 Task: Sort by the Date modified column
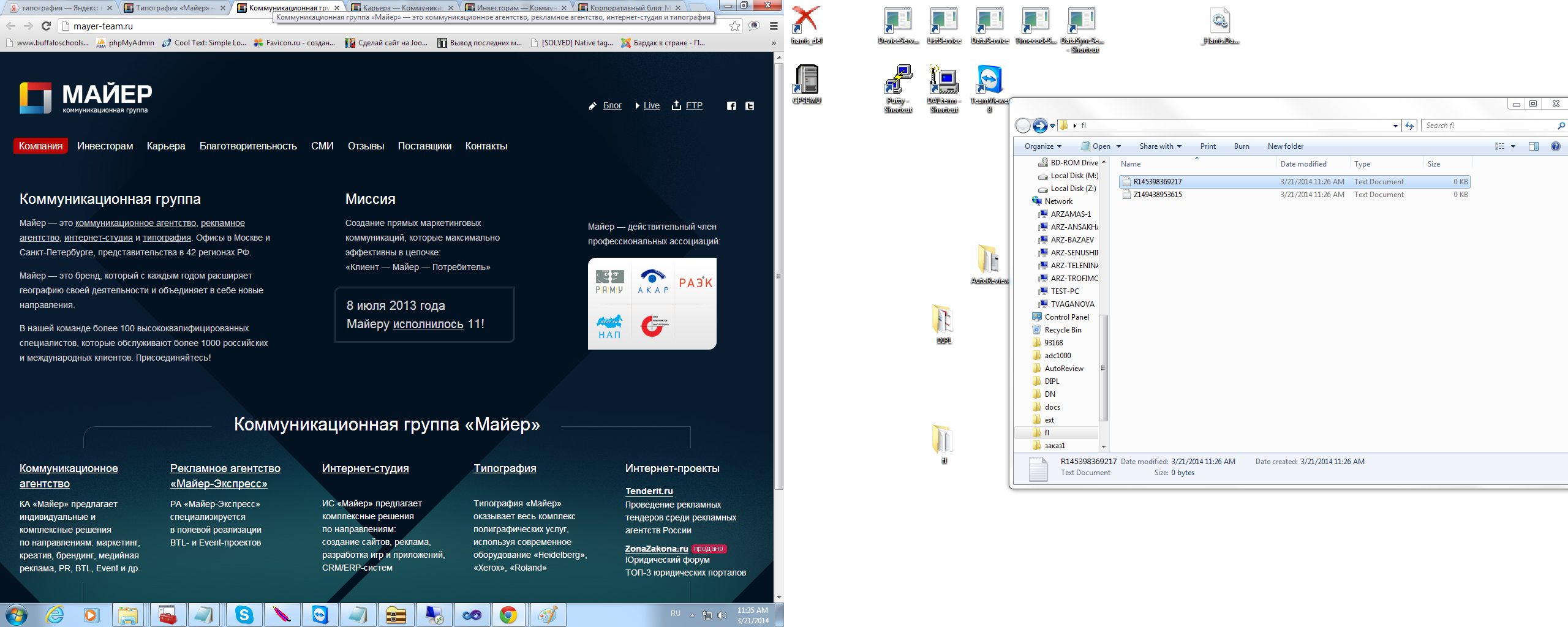click(1313, 164)
